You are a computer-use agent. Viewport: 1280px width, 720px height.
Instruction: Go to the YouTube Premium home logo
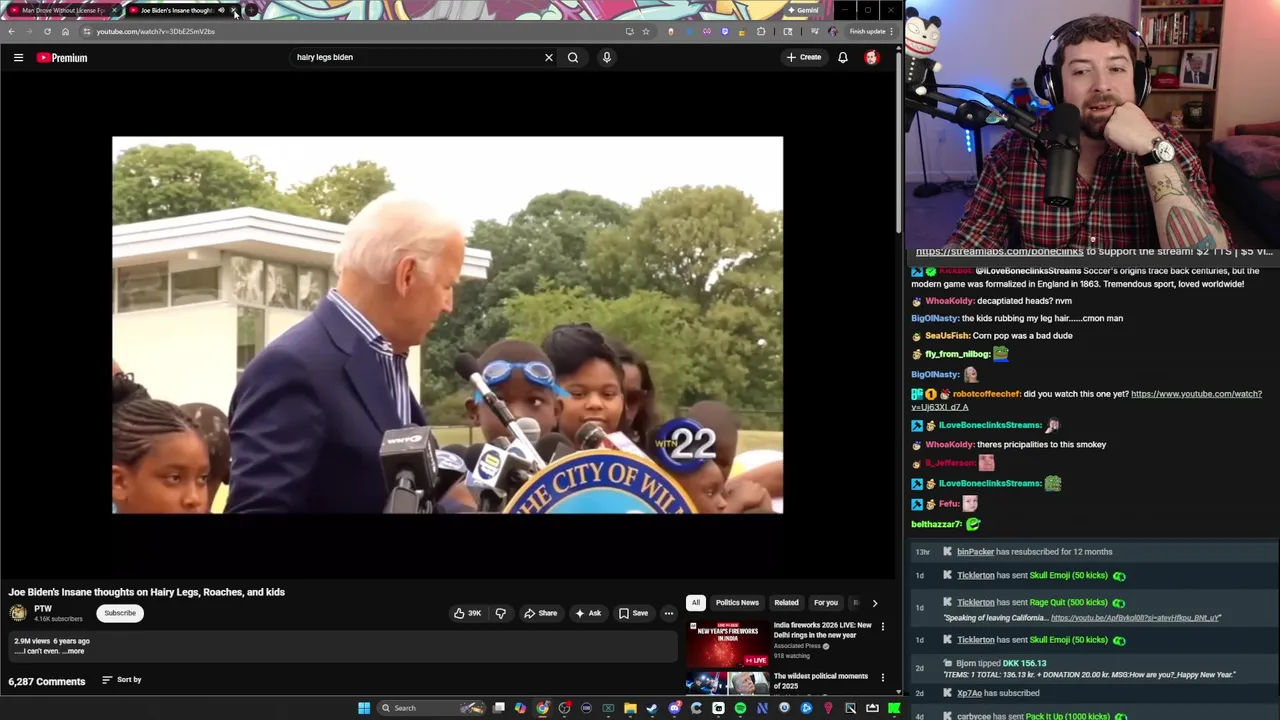63,58
